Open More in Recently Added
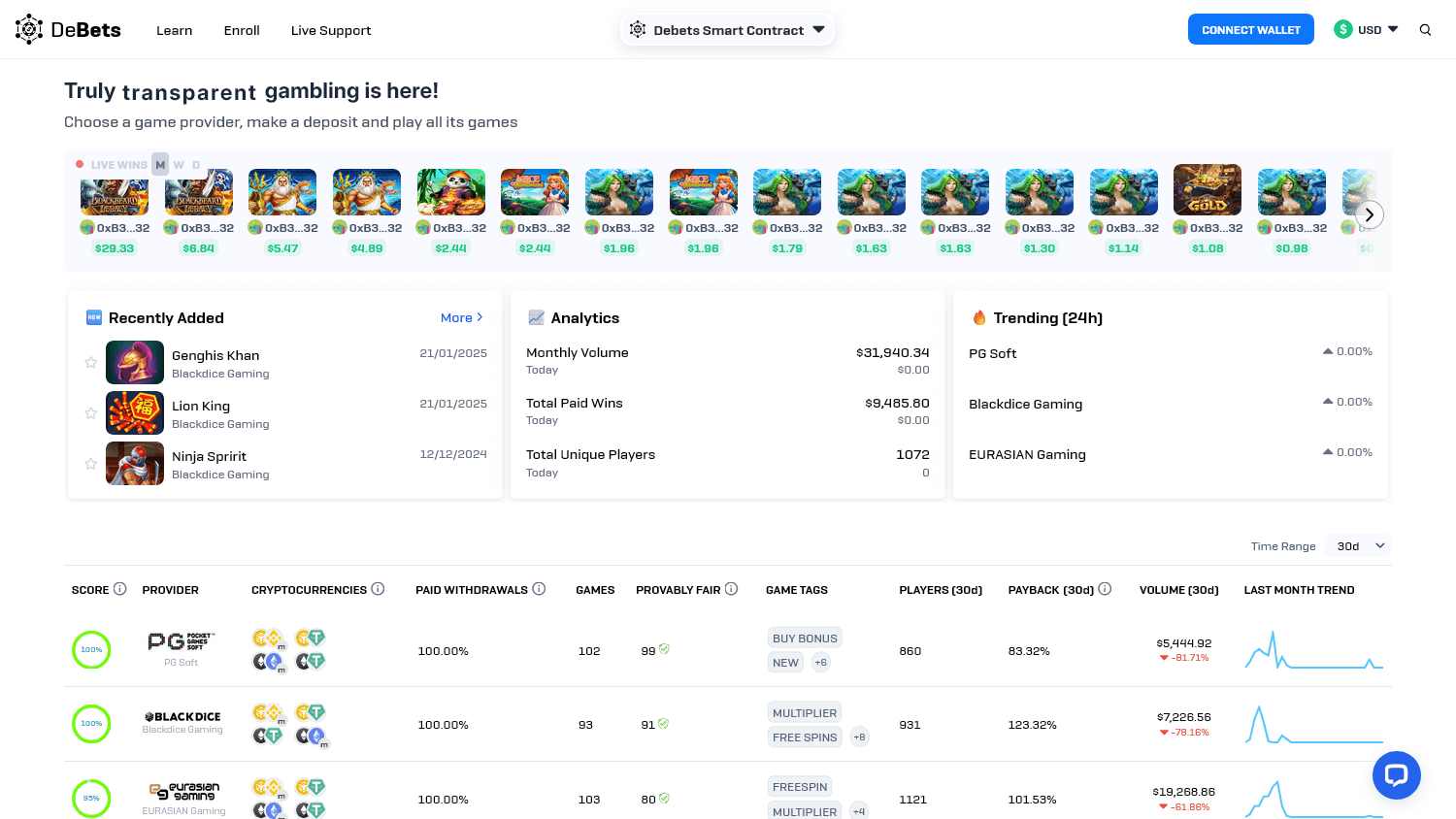This screenshot has width=1456, height=819. (461, 317)
